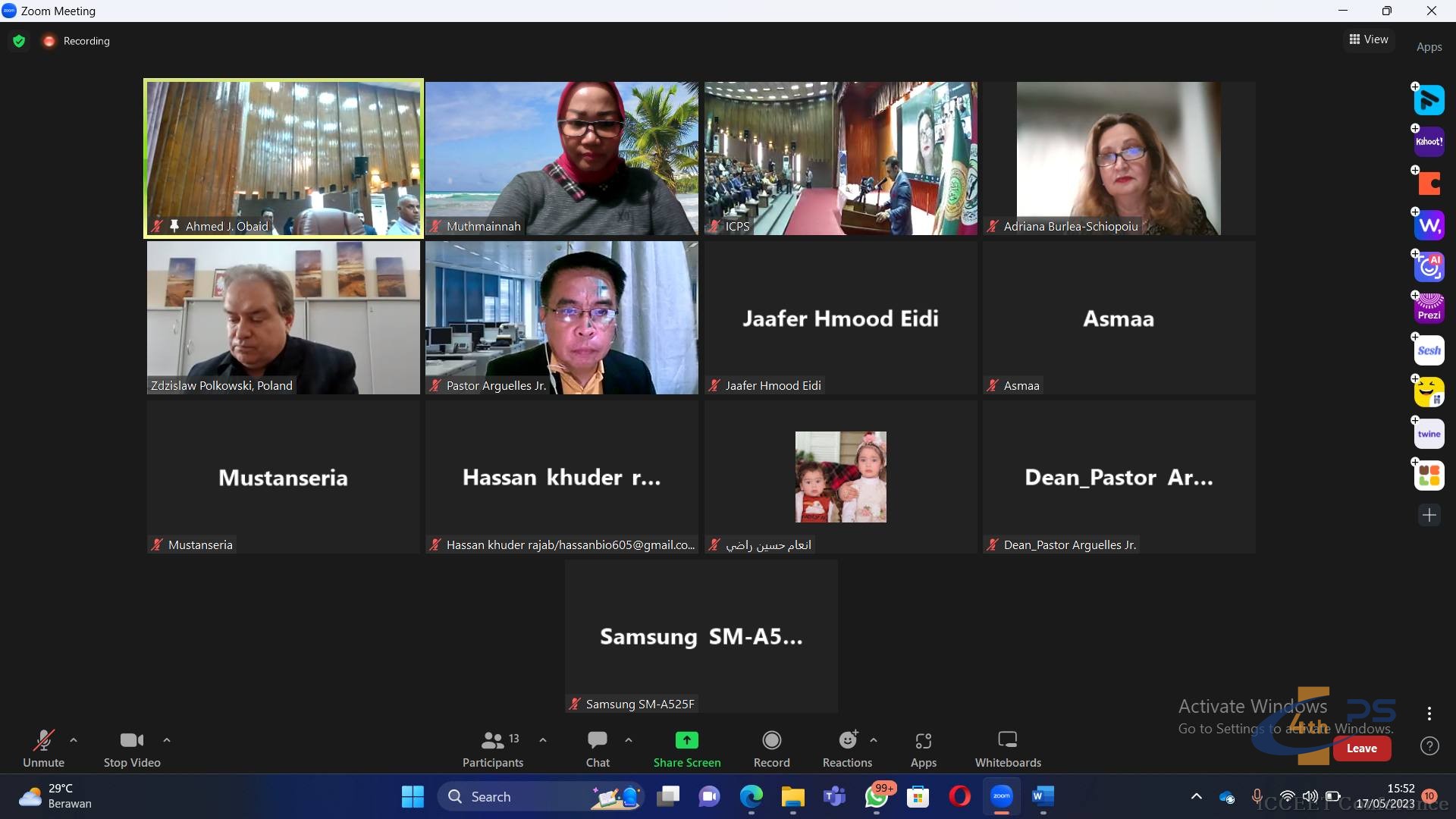This screenshot has height=819, width=1456.
Task: Stop Video camera toggle
Action: [x=131, y=748]
